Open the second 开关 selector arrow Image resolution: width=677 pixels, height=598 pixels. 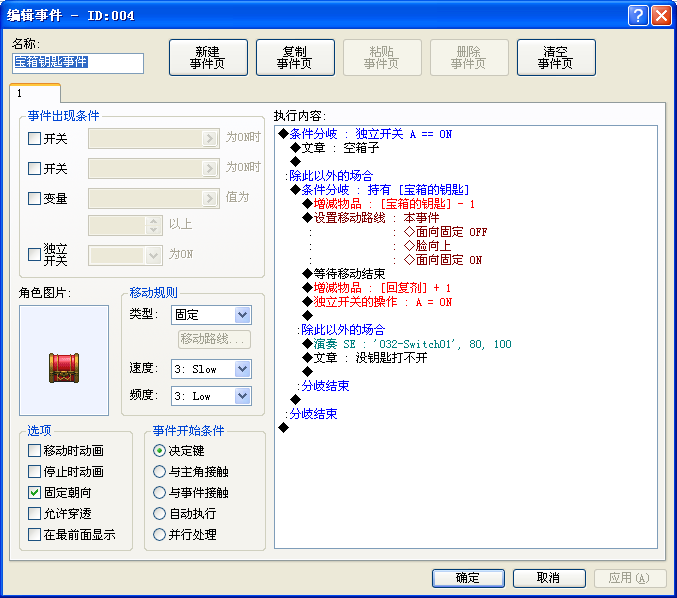(x=210, y=168)
